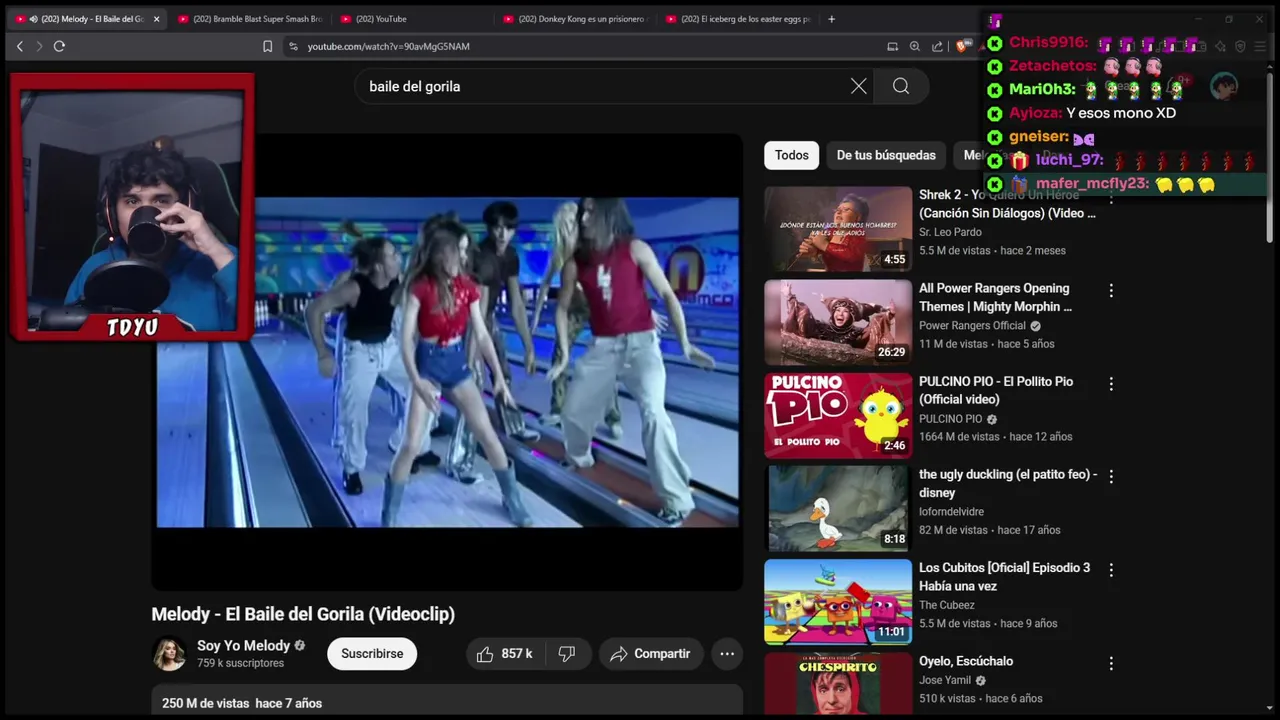The height and width of the screenshot is (720, 1280).
Task: Click the Los Cubitos 11:01 thumbnail
Action: point(838,601)
